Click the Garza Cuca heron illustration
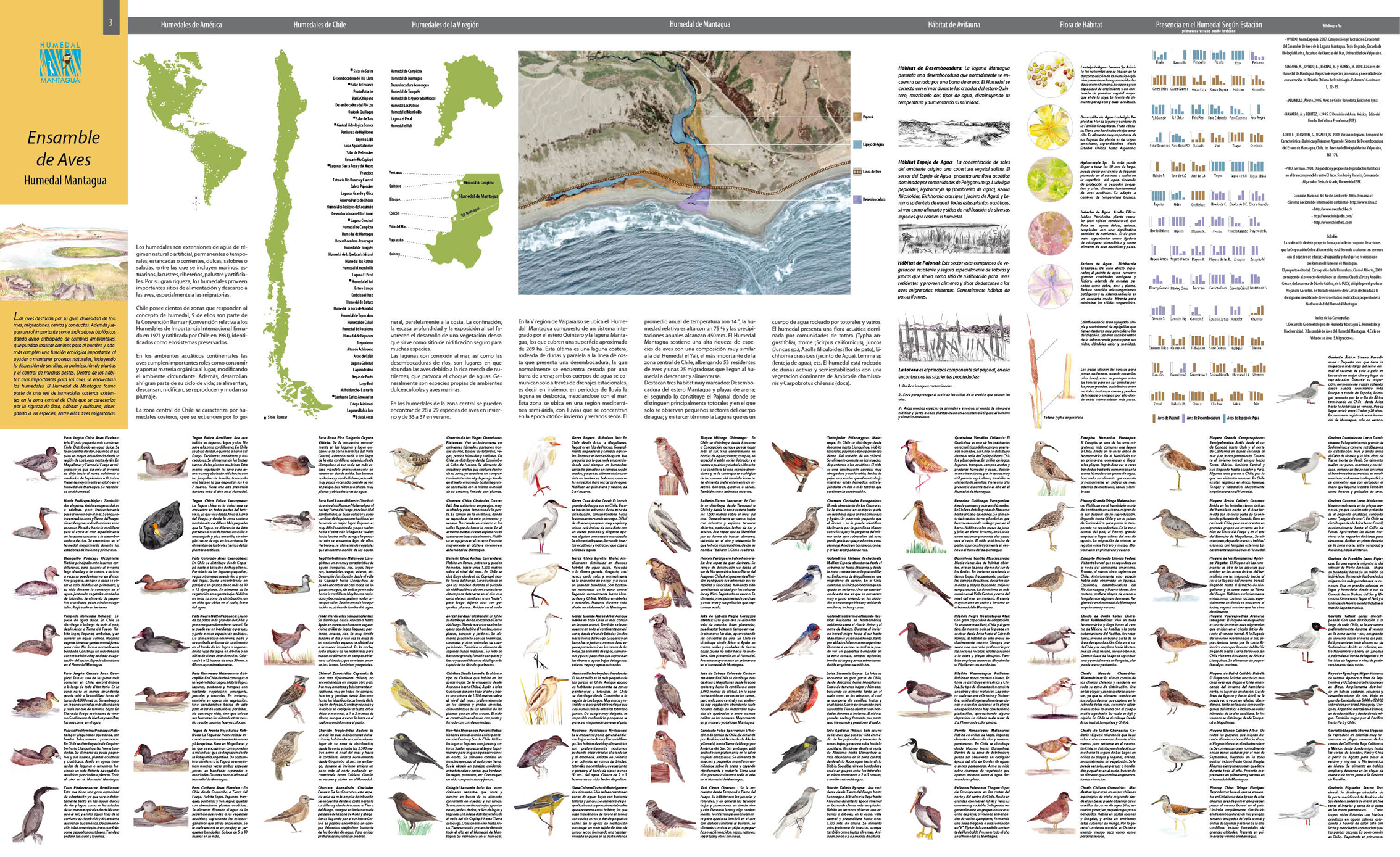The image size is (1400, 857). [544, 525]
